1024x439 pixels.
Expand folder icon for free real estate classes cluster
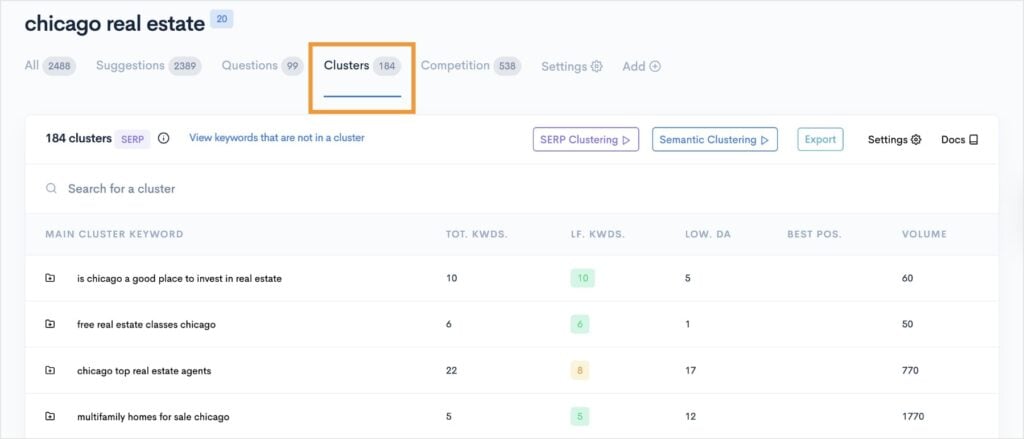[x=50, y=324]
